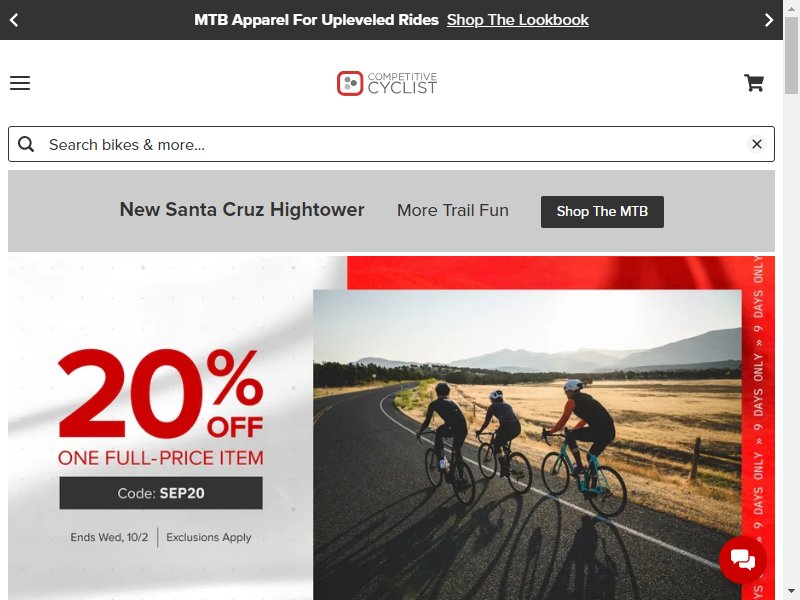Open the hamburger navigation menu
Viewport: 800px width, 600px height.
[20, 83]
